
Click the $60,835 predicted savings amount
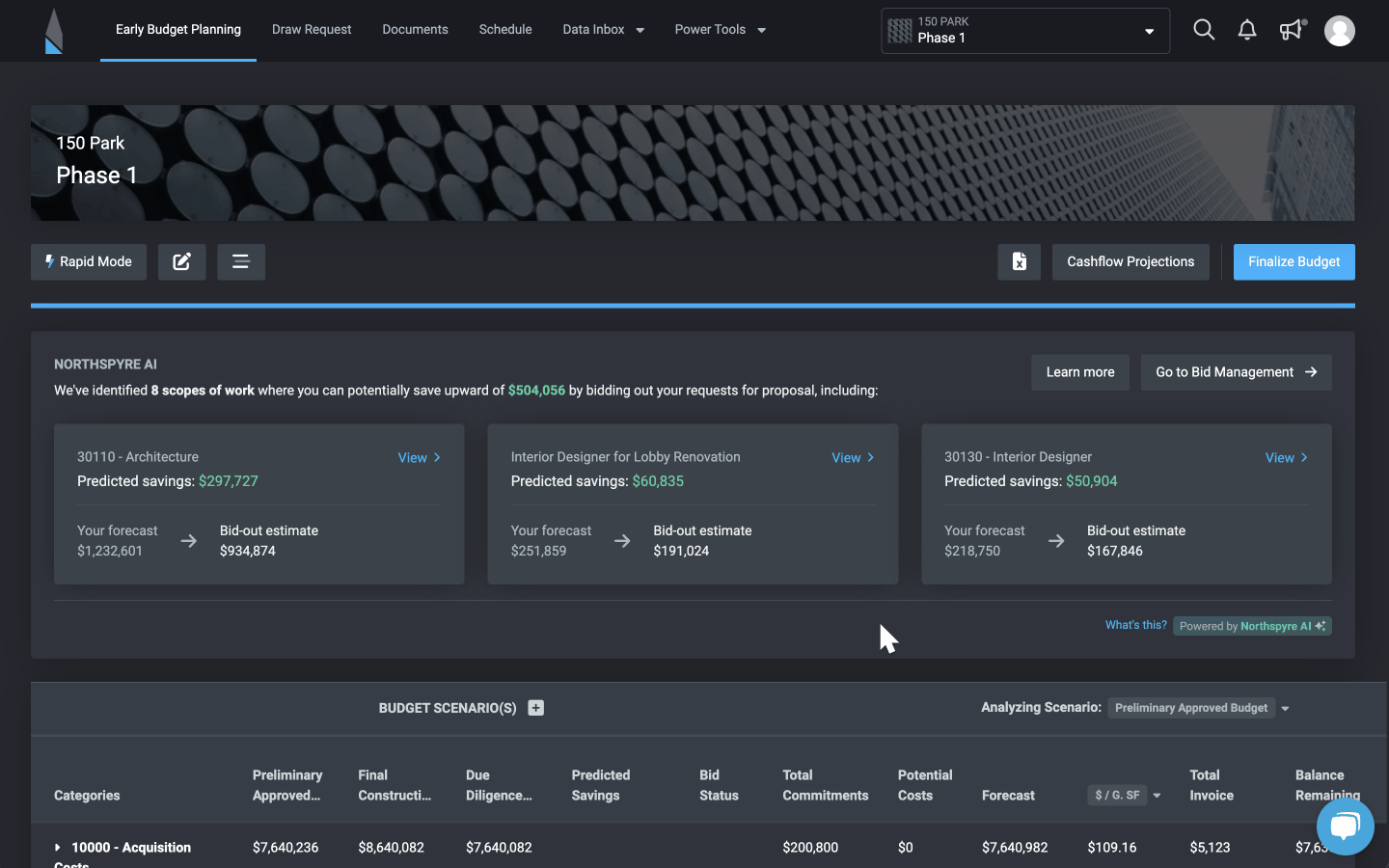658,481
